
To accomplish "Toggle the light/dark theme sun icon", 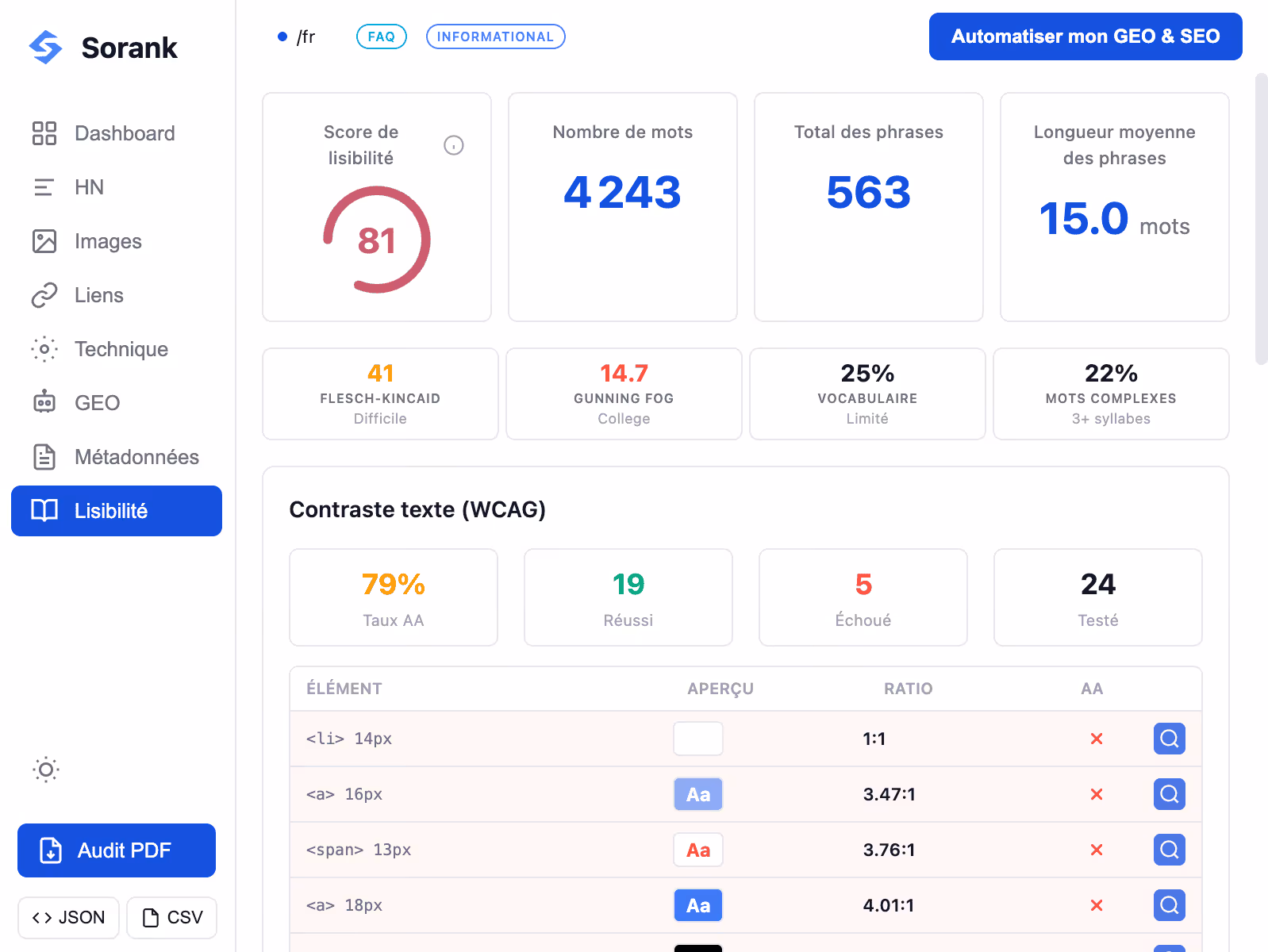I will [46, 770].
